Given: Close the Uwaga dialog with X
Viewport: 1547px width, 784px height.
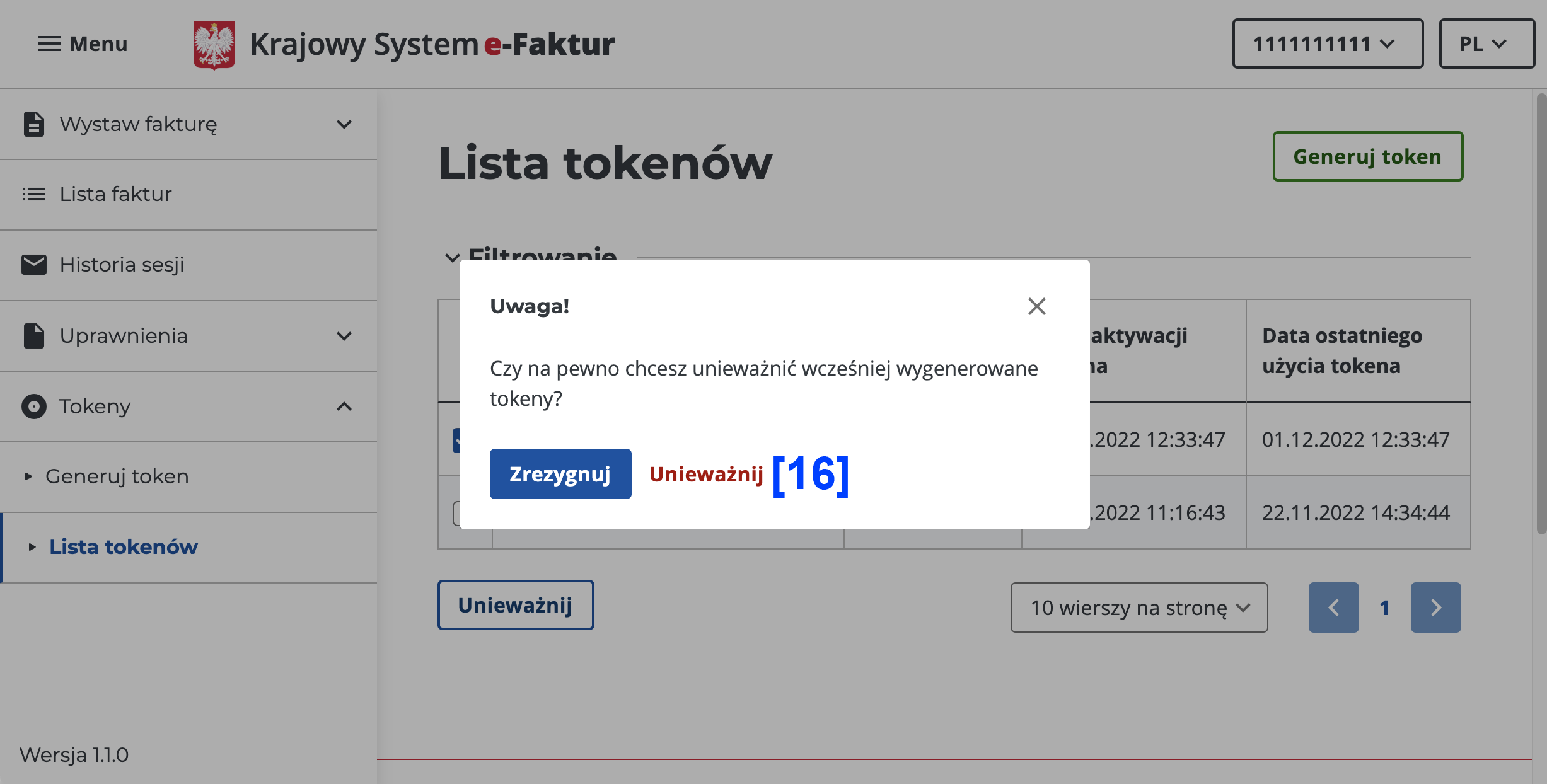Looking at the screenshot, I should click(x=1036, y=306).
